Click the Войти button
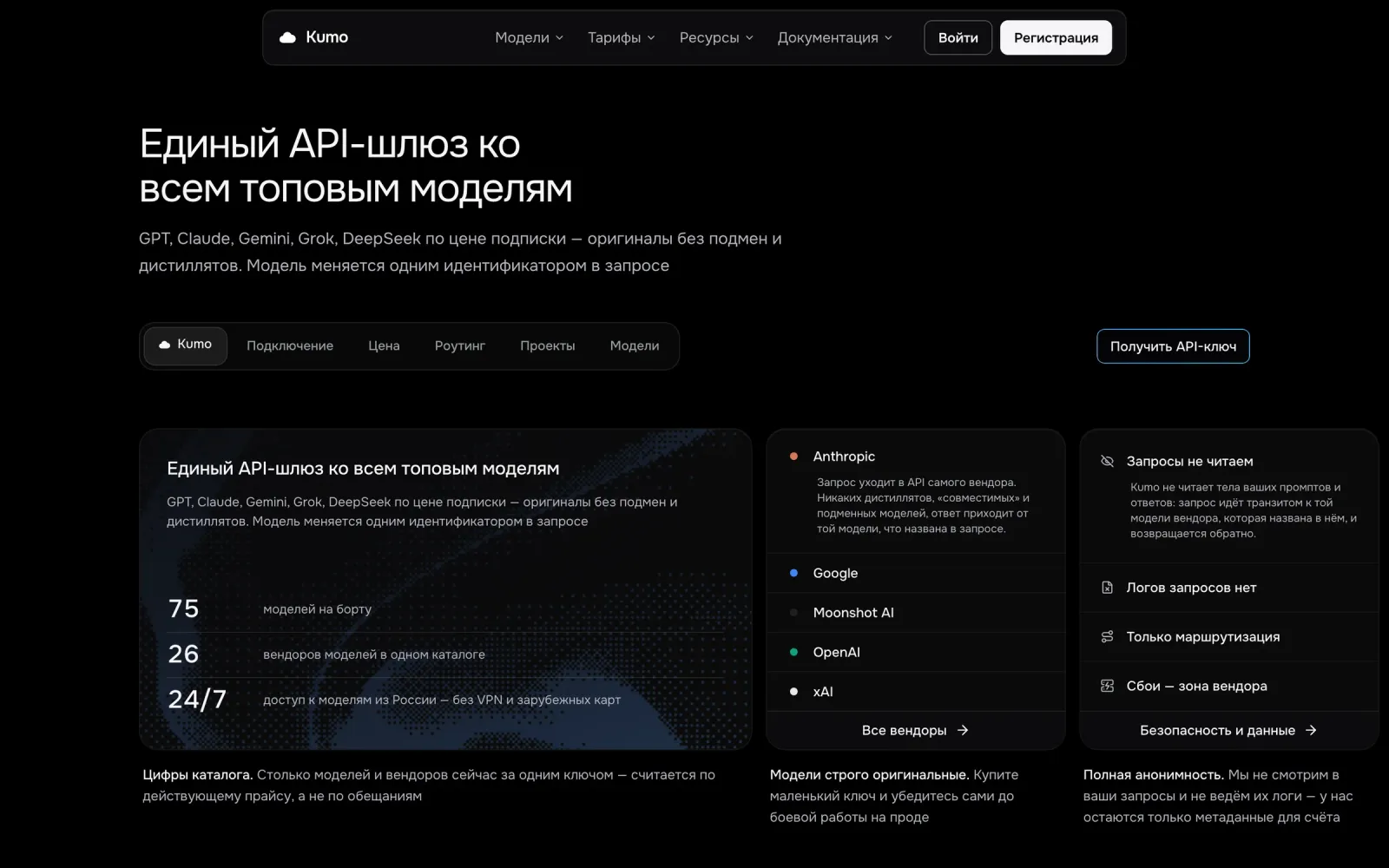1389x868 pixels. [958, 37]
